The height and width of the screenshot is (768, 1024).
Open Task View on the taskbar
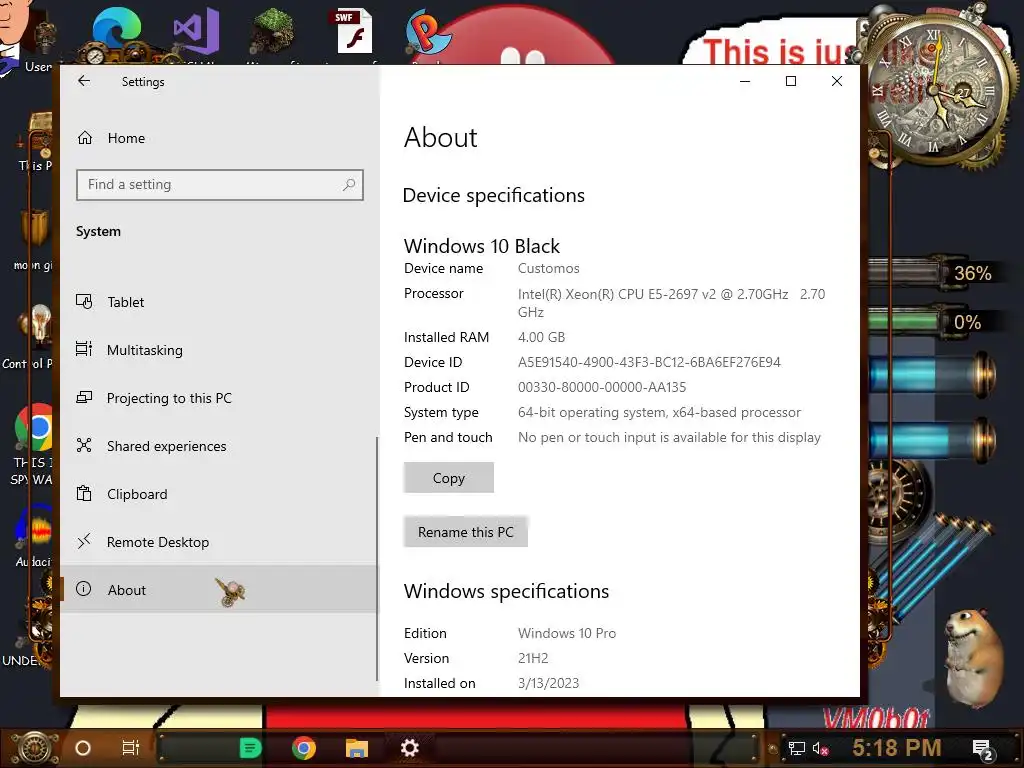click(131, 748)
